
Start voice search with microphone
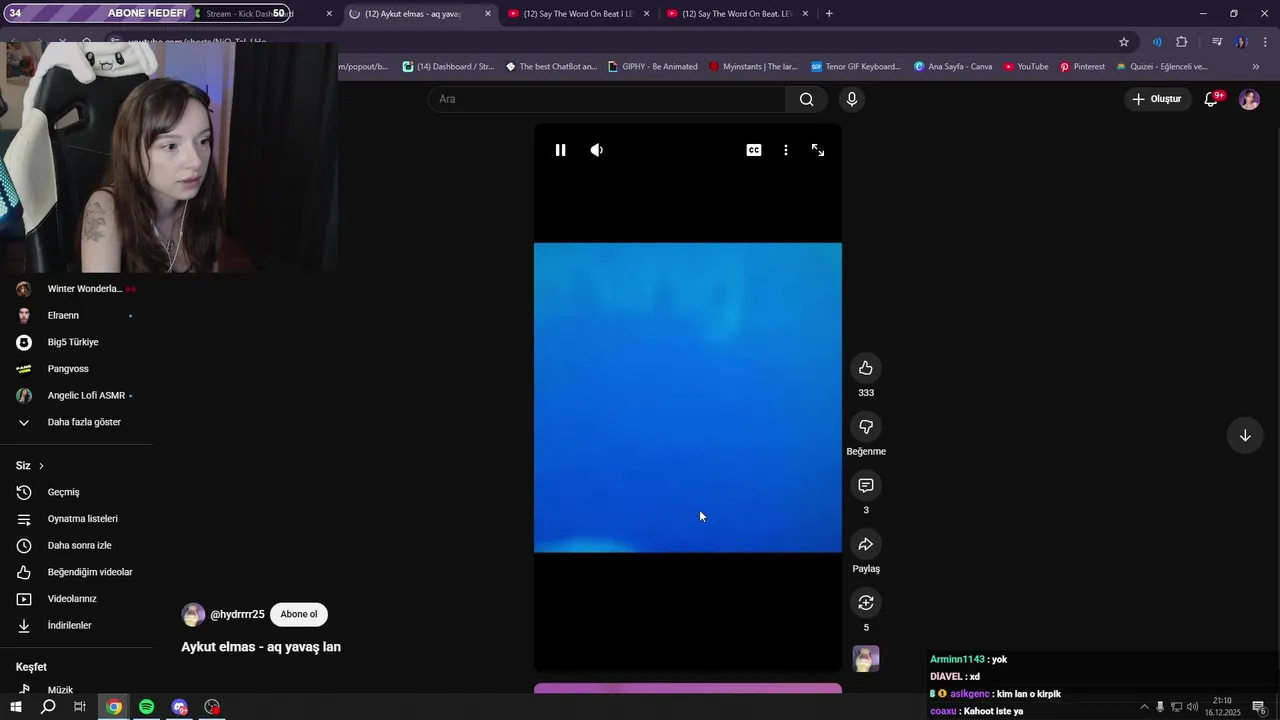coord(852,99)
